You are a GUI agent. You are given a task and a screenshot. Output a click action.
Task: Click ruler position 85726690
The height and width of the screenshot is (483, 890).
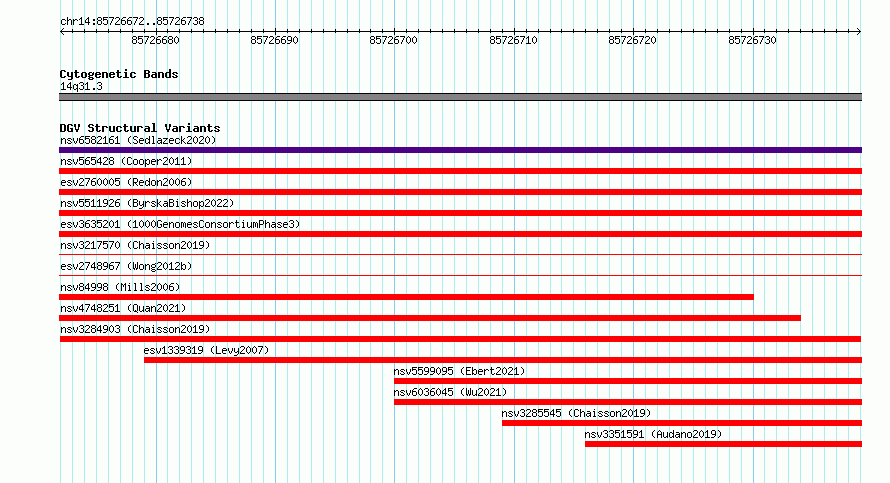(274, 40)
